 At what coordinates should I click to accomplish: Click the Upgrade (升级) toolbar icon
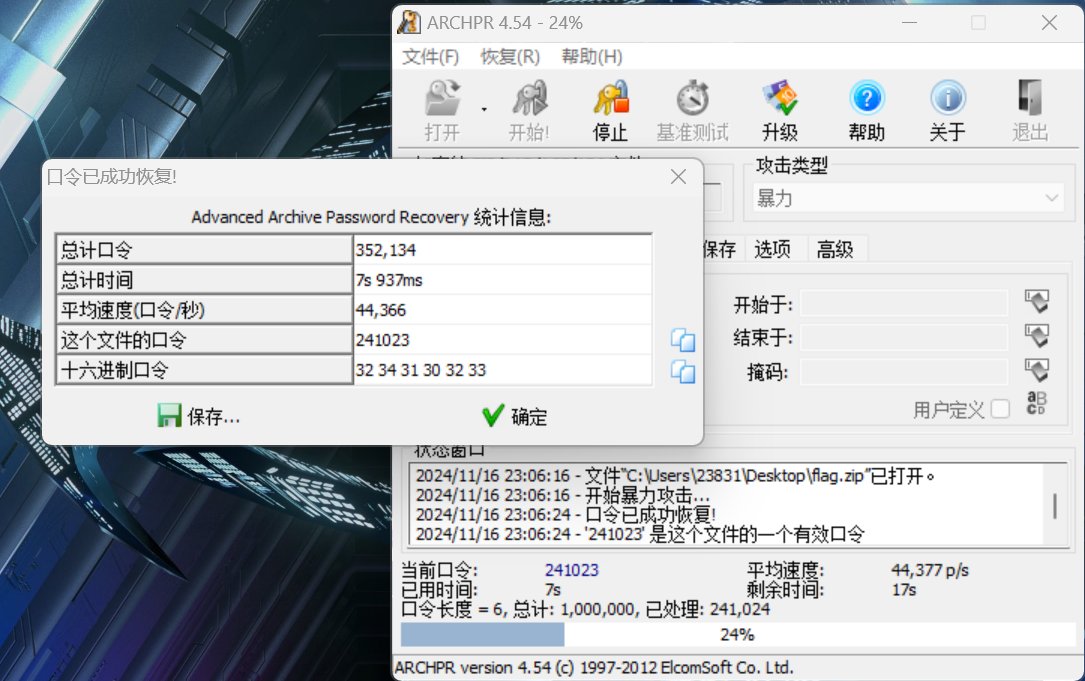(781, 98)
